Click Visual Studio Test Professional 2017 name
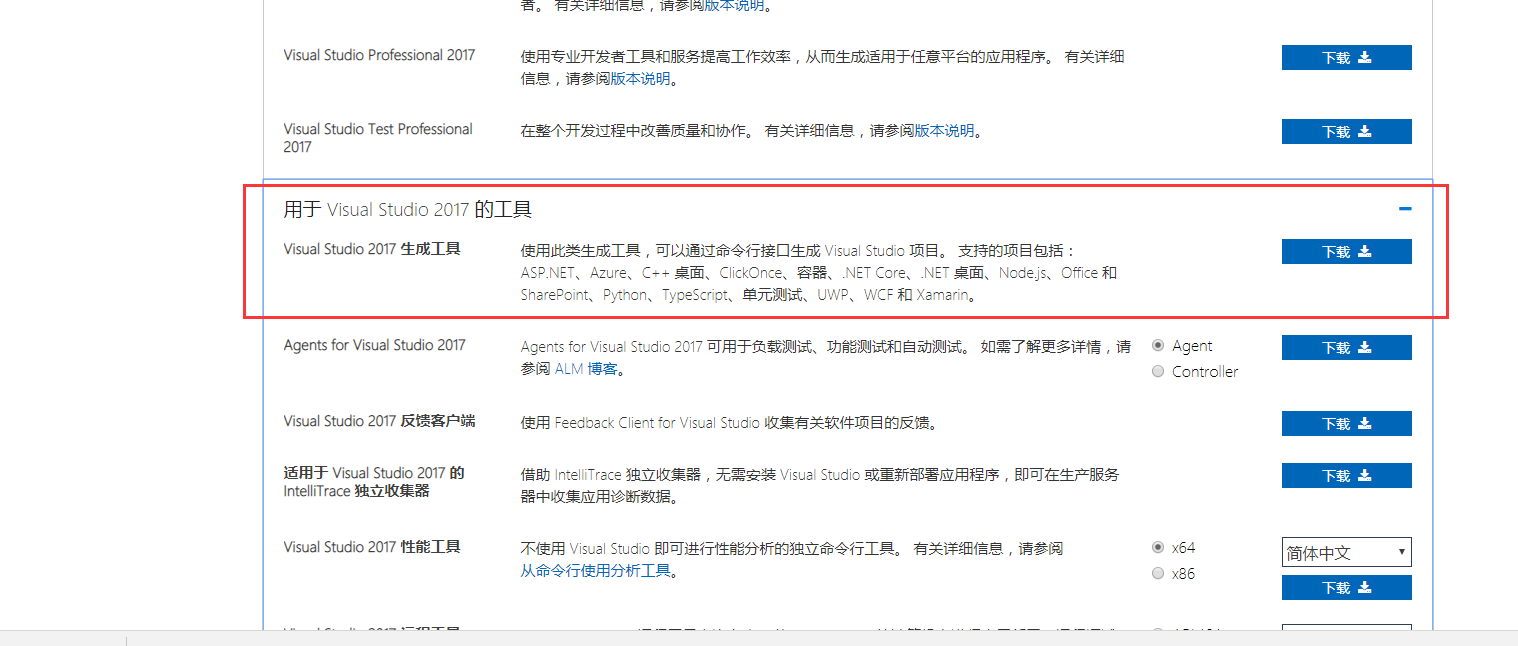Image resolution: width=1518 pixels, height=646 pixels. pyautogui.click(x=378, y=138)
